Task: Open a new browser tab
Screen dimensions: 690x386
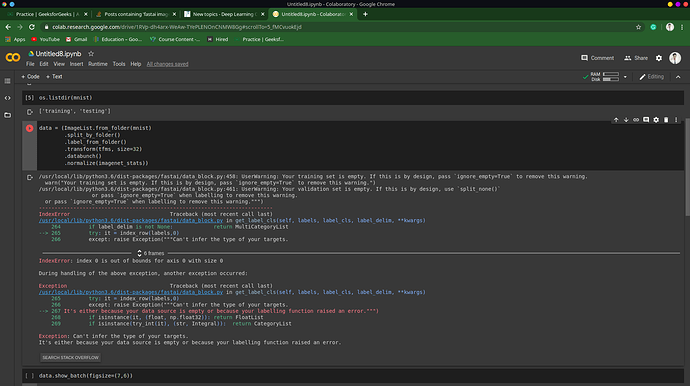Action: pyautogui.click(x=365, y=14)
